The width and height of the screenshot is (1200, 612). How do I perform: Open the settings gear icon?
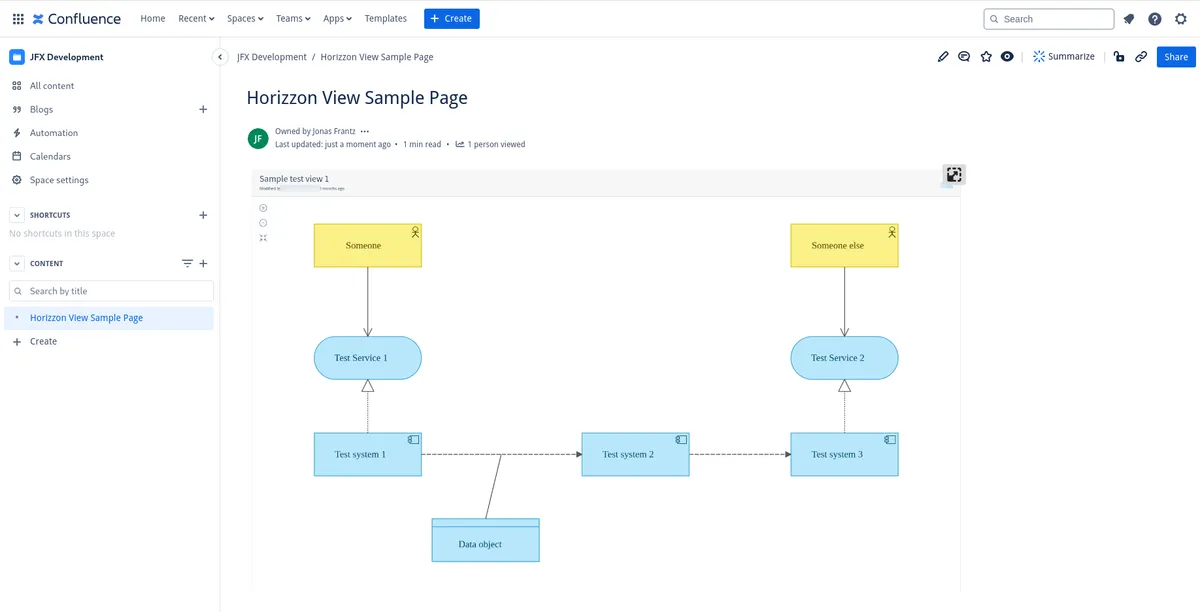point(1181,19)
